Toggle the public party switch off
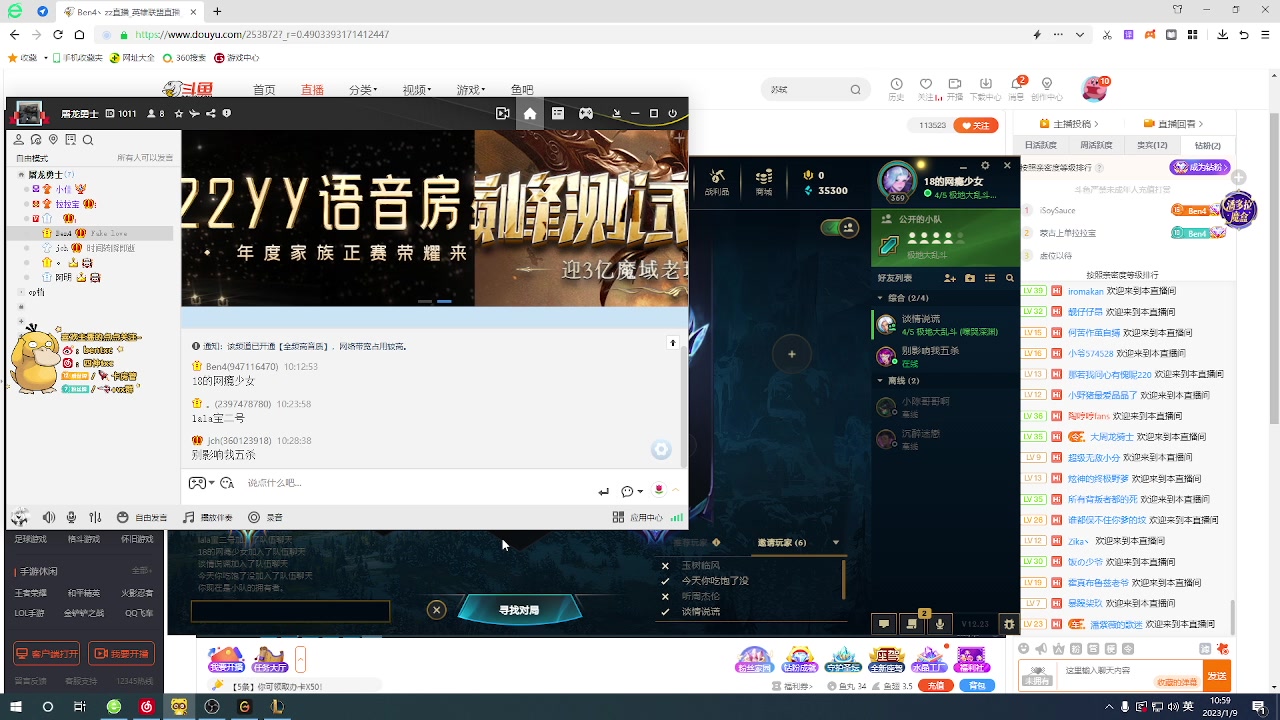Screen dimensions: 1280x720 pos(833,226)
